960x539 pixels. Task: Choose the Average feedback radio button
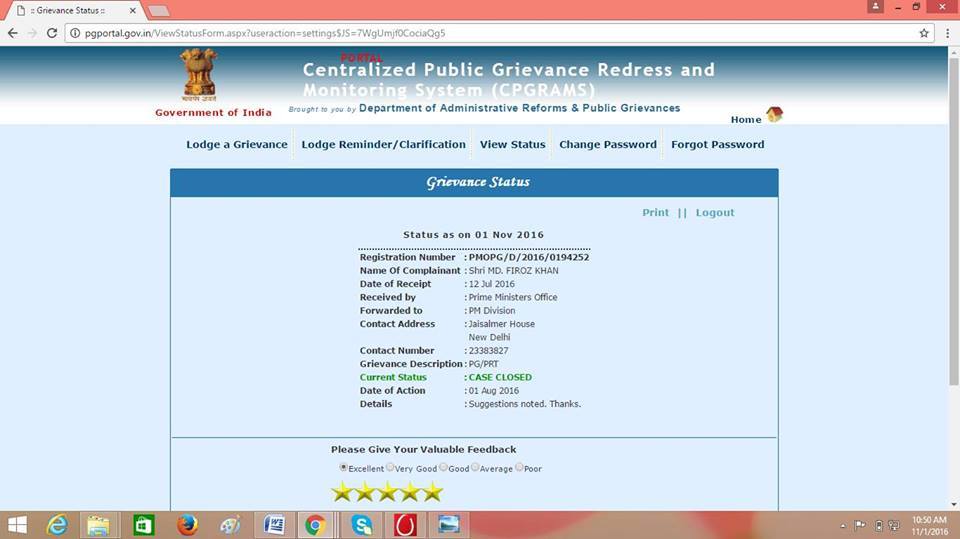(476, 467)
